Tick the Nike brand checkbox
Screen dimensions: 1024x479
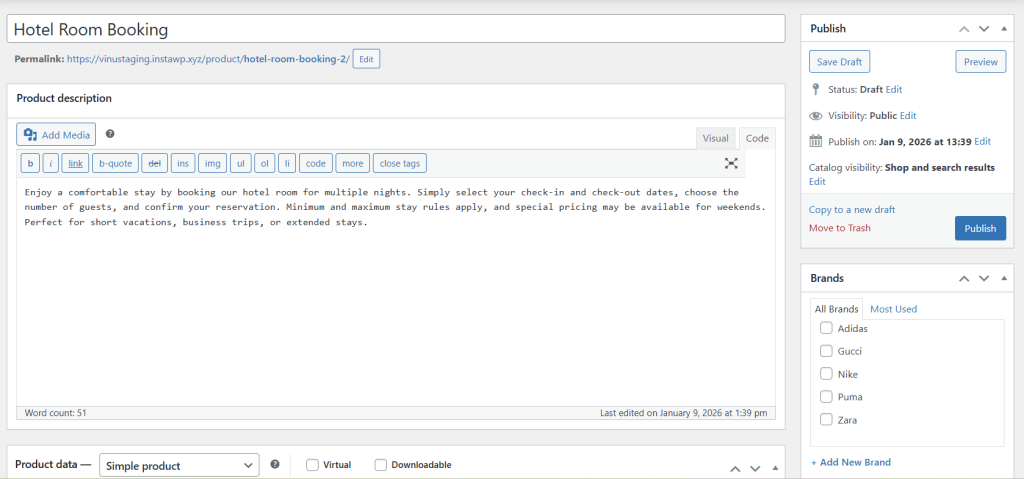(x=826, y=374)
